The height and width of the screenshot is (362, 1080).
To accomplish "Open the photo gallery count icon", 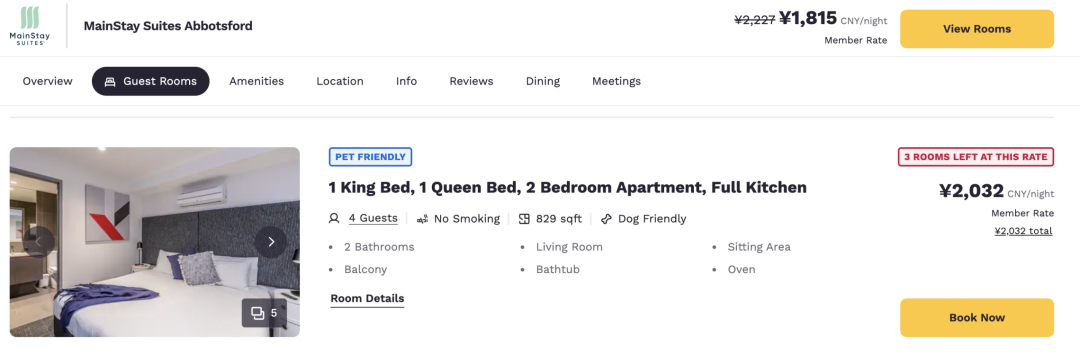I will tap(264, 313).
